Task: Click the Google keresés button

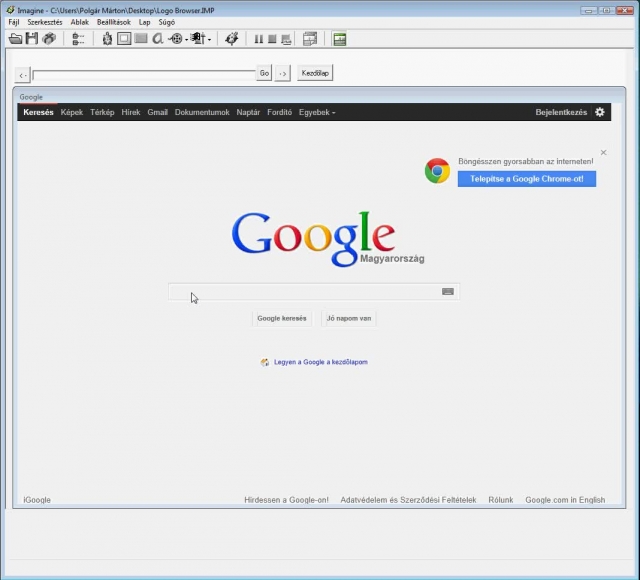Action: click(282, 318)
